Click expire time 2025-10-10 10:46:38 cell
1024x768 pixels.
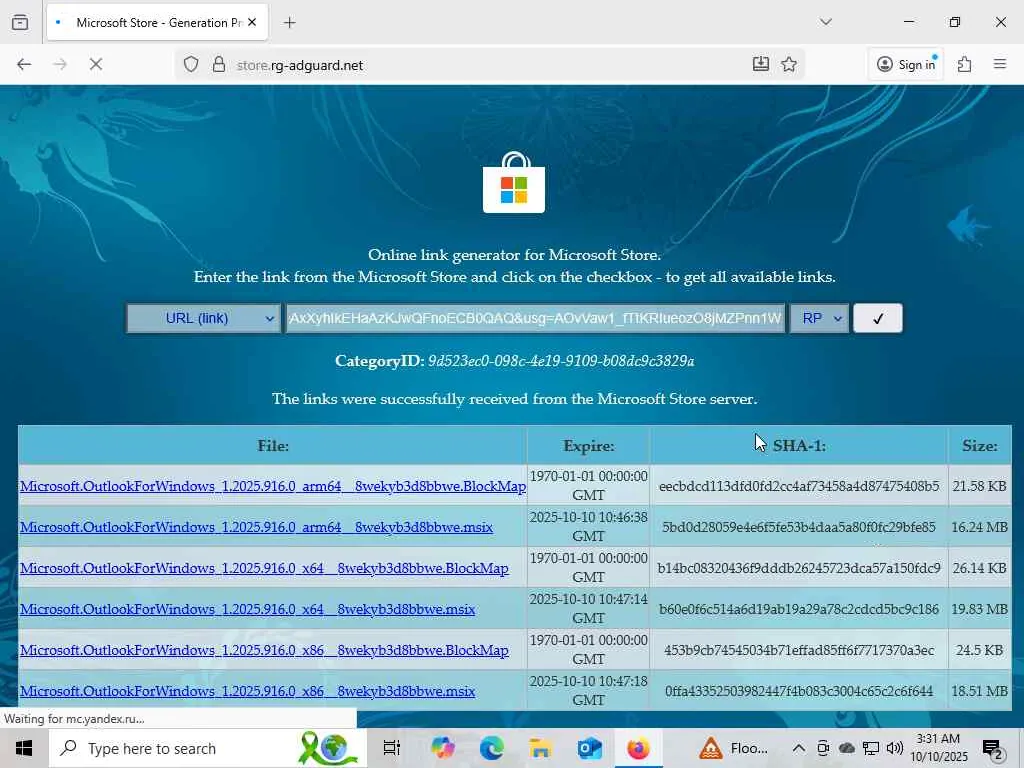point(588,526)
